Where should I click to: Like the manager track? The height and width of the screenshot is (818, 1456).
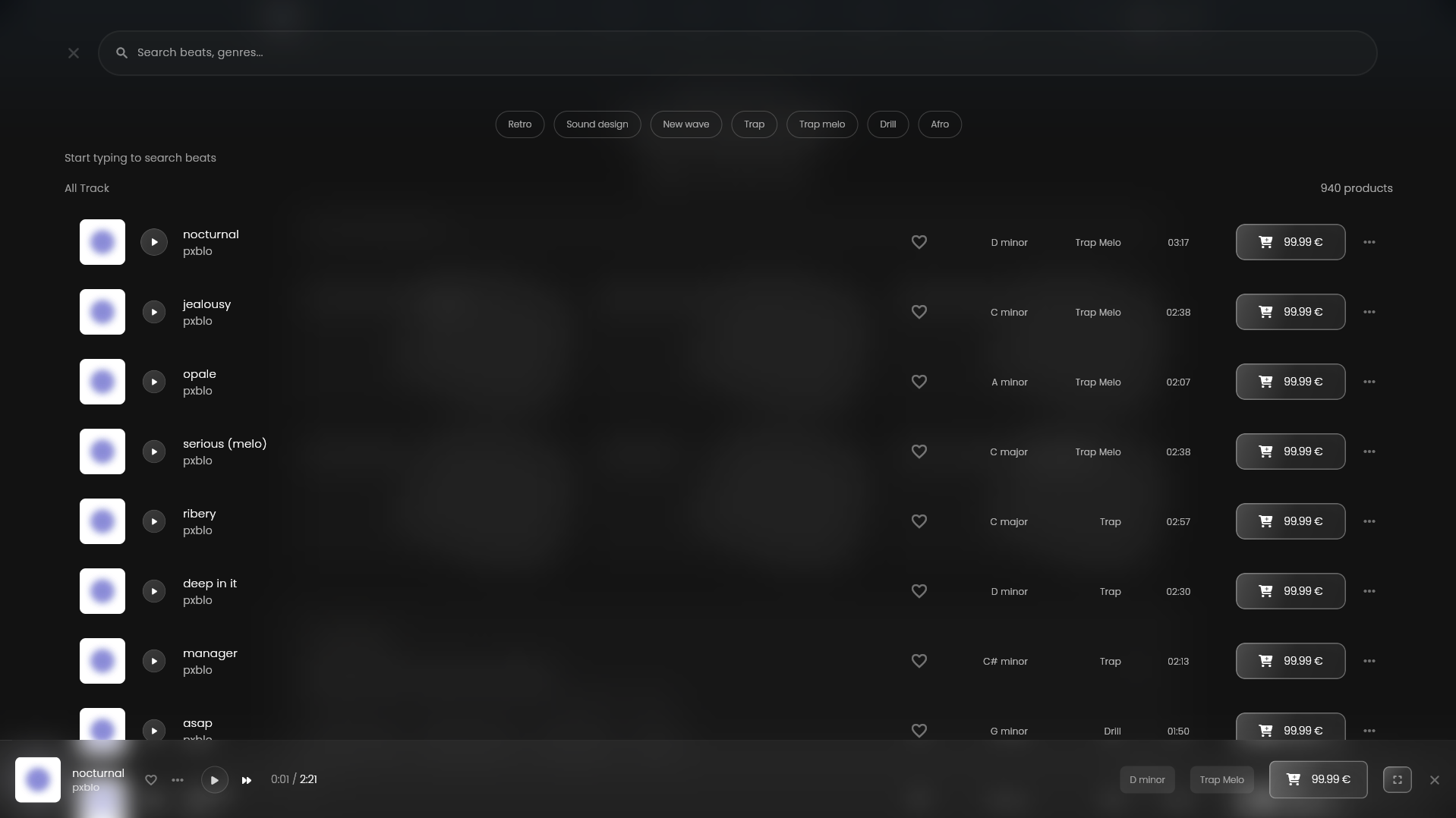coord(919,661)
